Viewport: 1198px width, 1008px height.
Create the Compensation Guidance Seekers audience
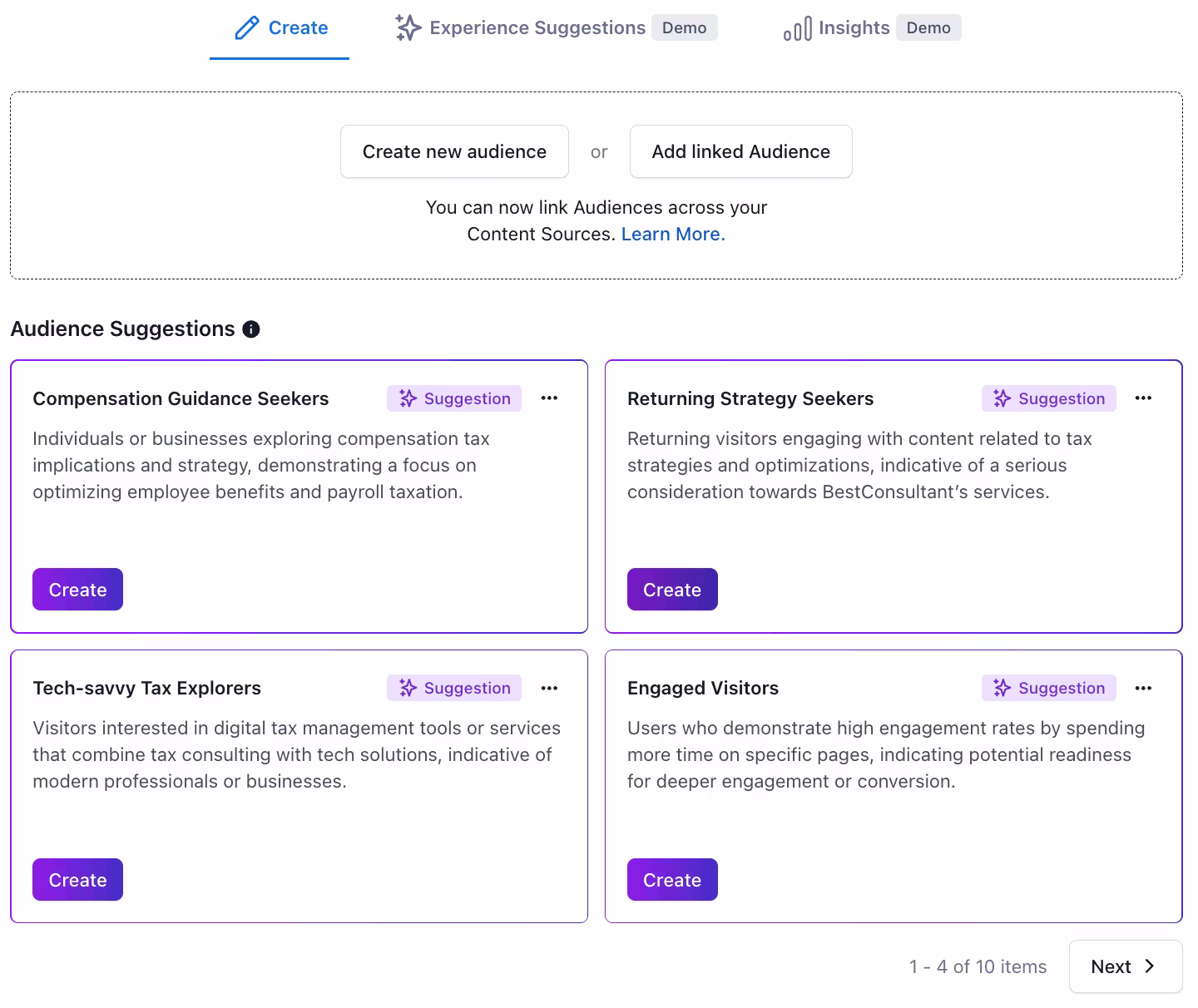[77, 590]
